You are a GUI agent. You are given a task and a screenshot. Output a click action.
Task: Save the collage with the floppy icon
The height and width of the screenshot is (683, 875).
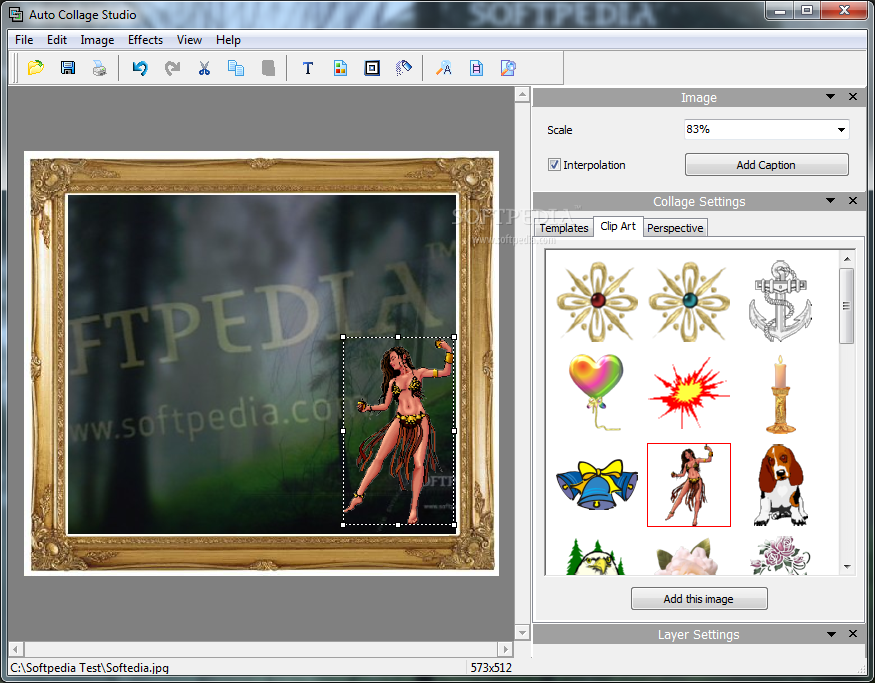point(68,68)
